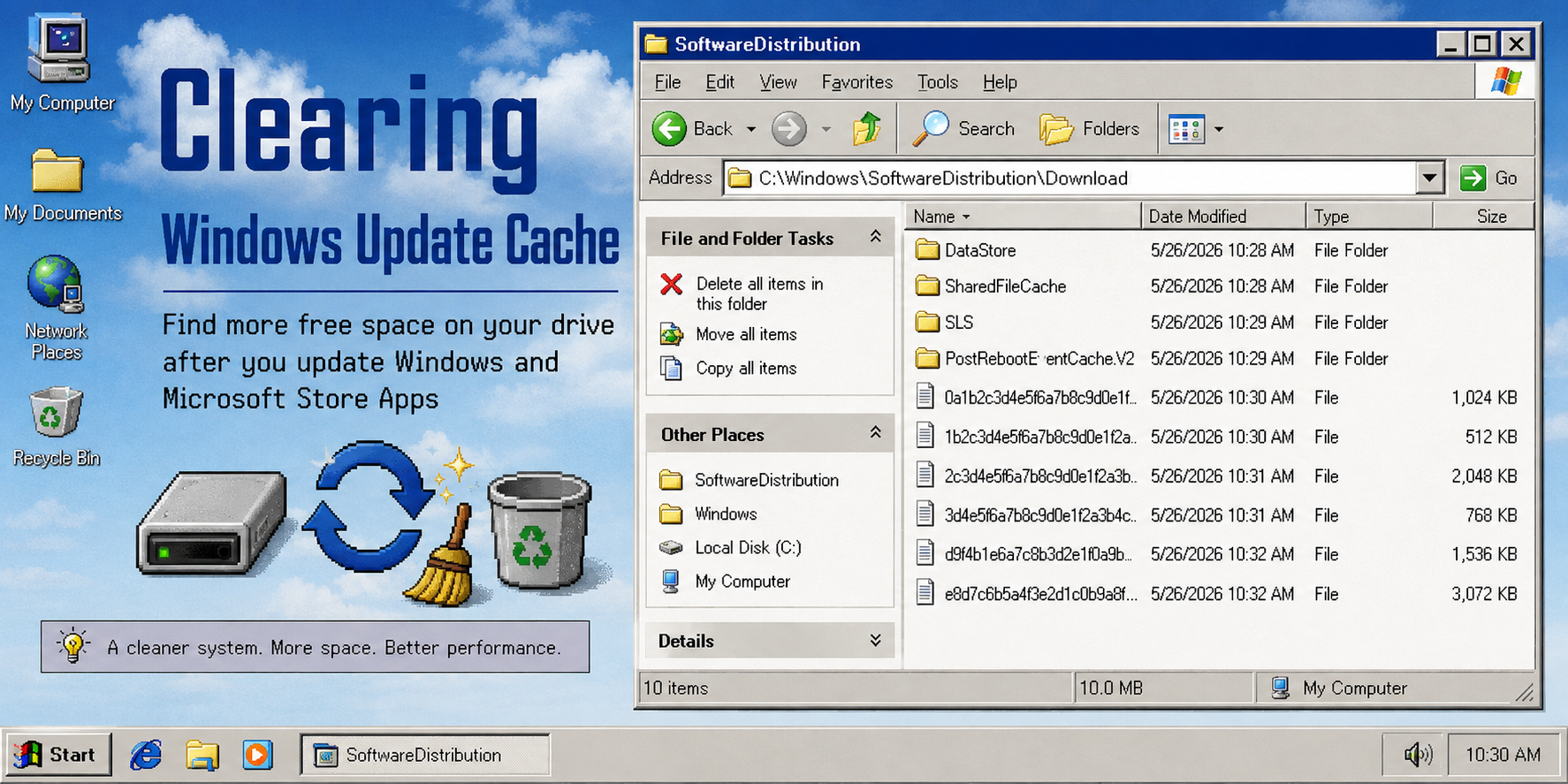Sort by the Type column header
Screen dimensions: 1568x784
pos(1370,217)
